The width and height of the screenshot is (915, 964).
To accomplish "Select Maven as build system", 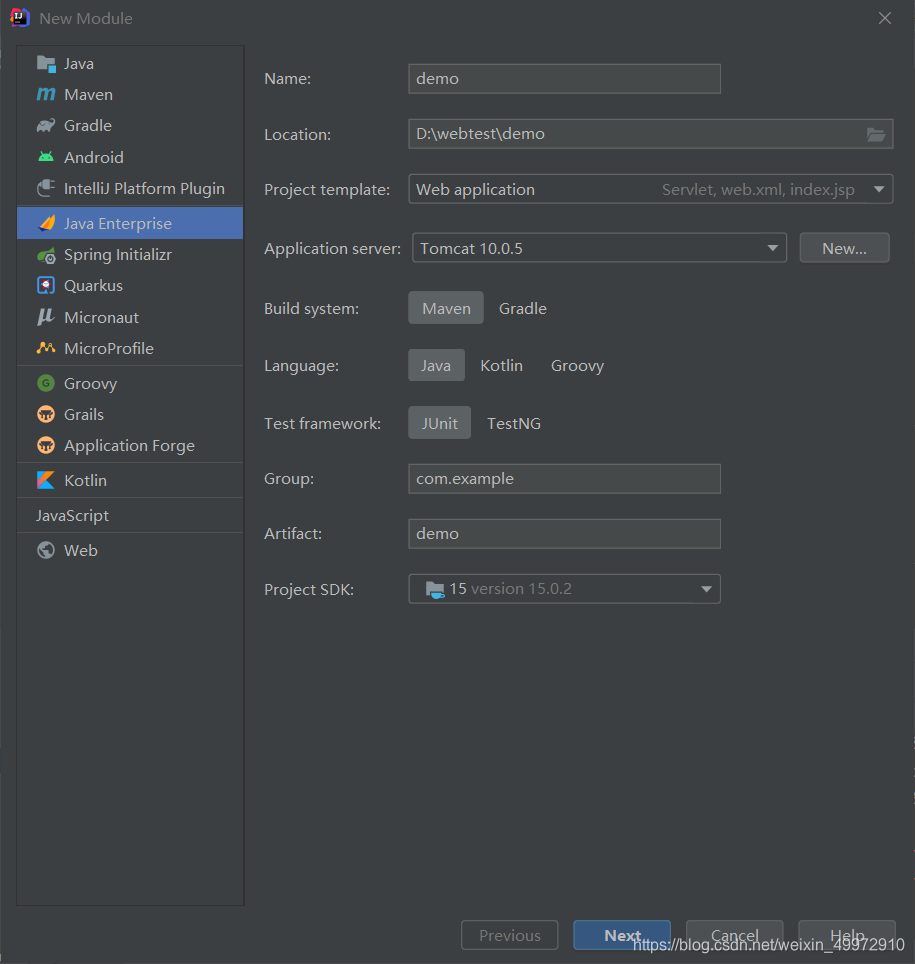I will click(446, 308).
